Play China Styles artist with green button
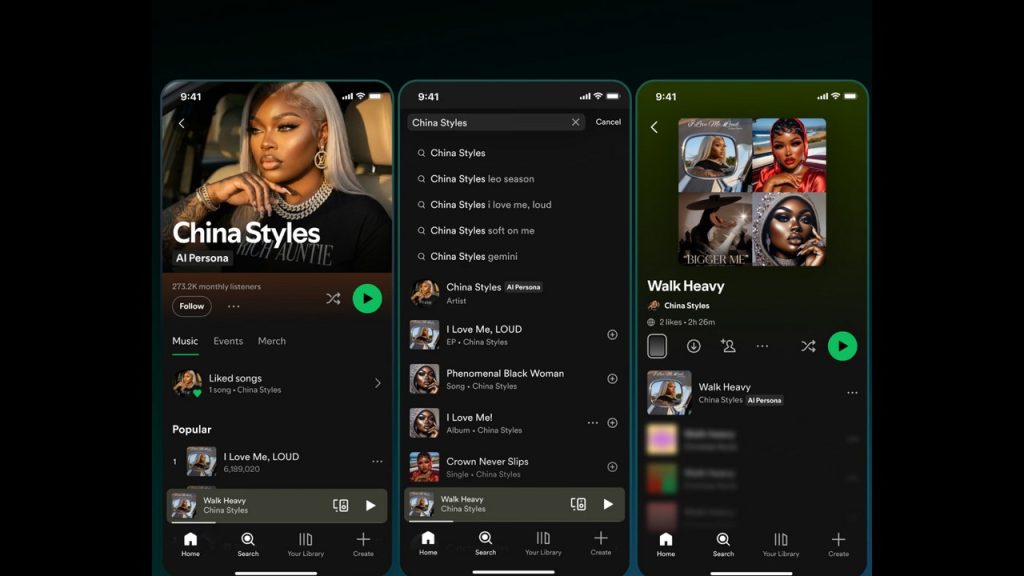1024x576 pixels. tap(367, 298)
